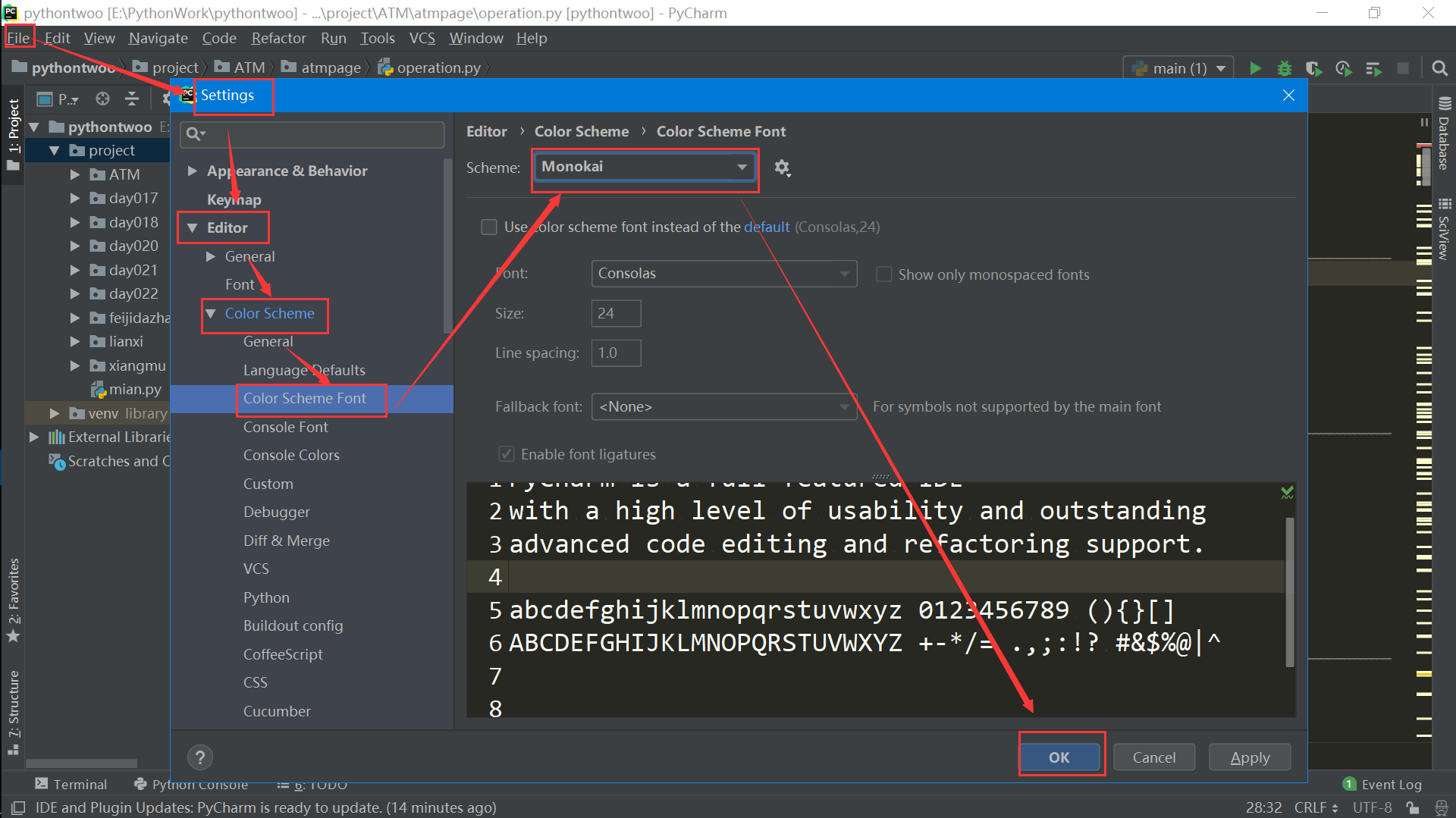Viewport: 1456px width, 818px height.
Task: Click preview pane vertical scrollbar
Action: 1289,591
